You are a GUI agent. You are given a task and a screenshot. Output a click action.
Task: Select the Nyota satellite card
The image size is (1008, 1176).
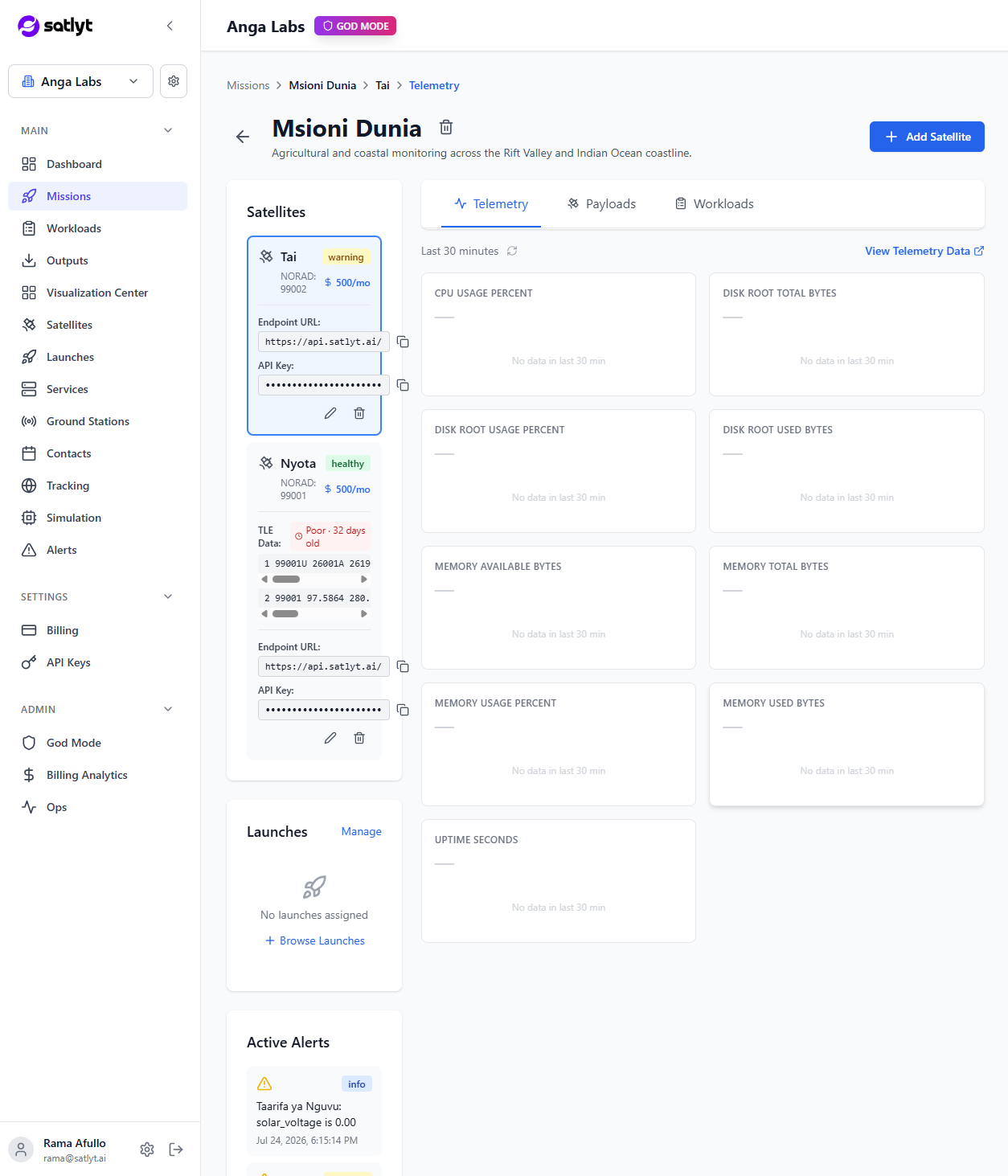(x=314, y=601)
